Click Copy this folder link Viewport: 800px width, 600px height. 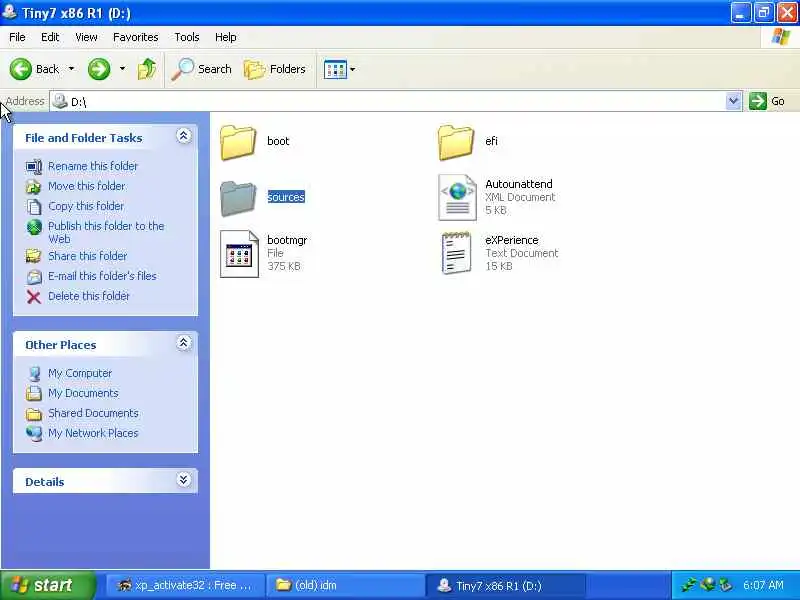[x=86, y=206]
